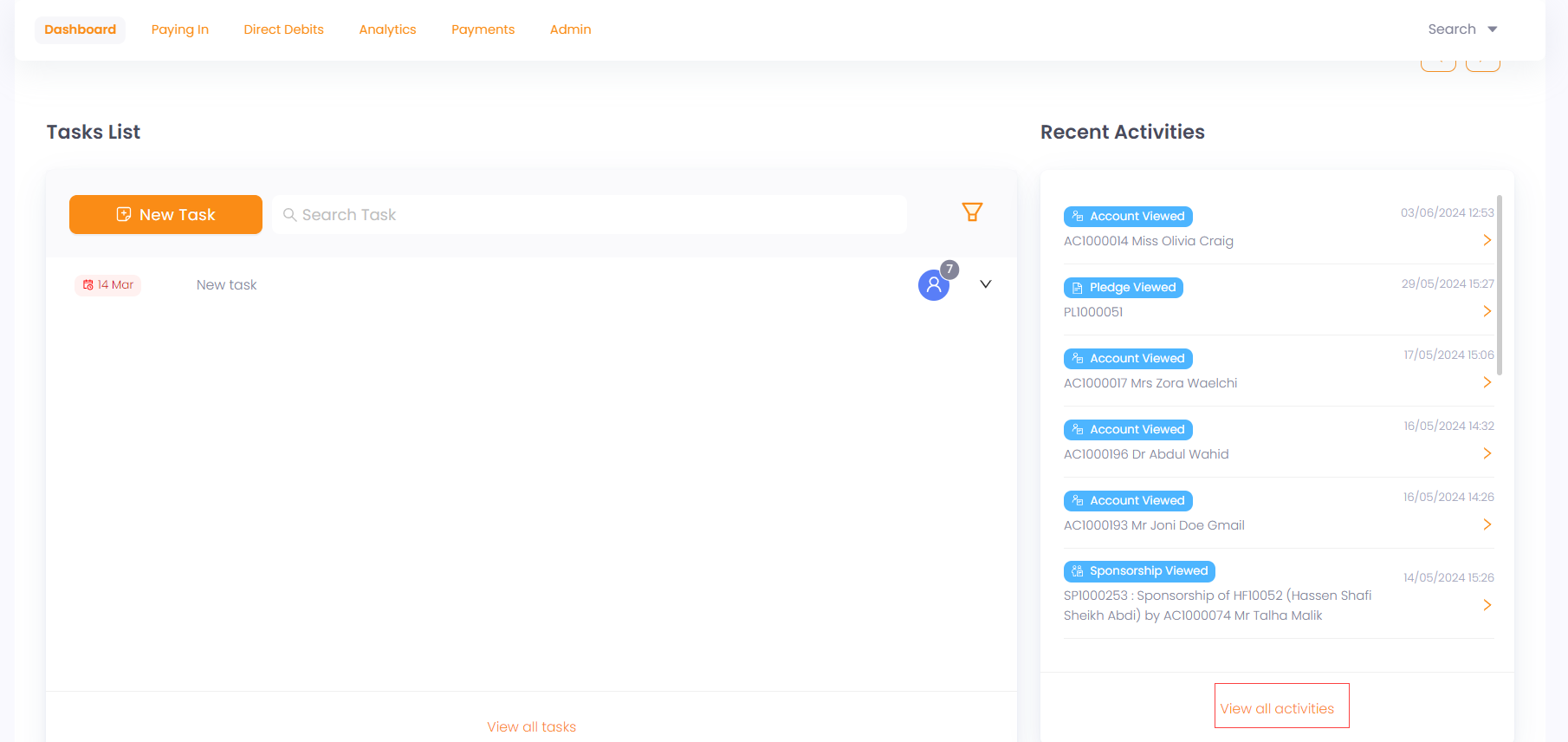Open arrow for AC1000196 Dr Abdul Wahid

pyautogui.click(x=1487, y=453)
